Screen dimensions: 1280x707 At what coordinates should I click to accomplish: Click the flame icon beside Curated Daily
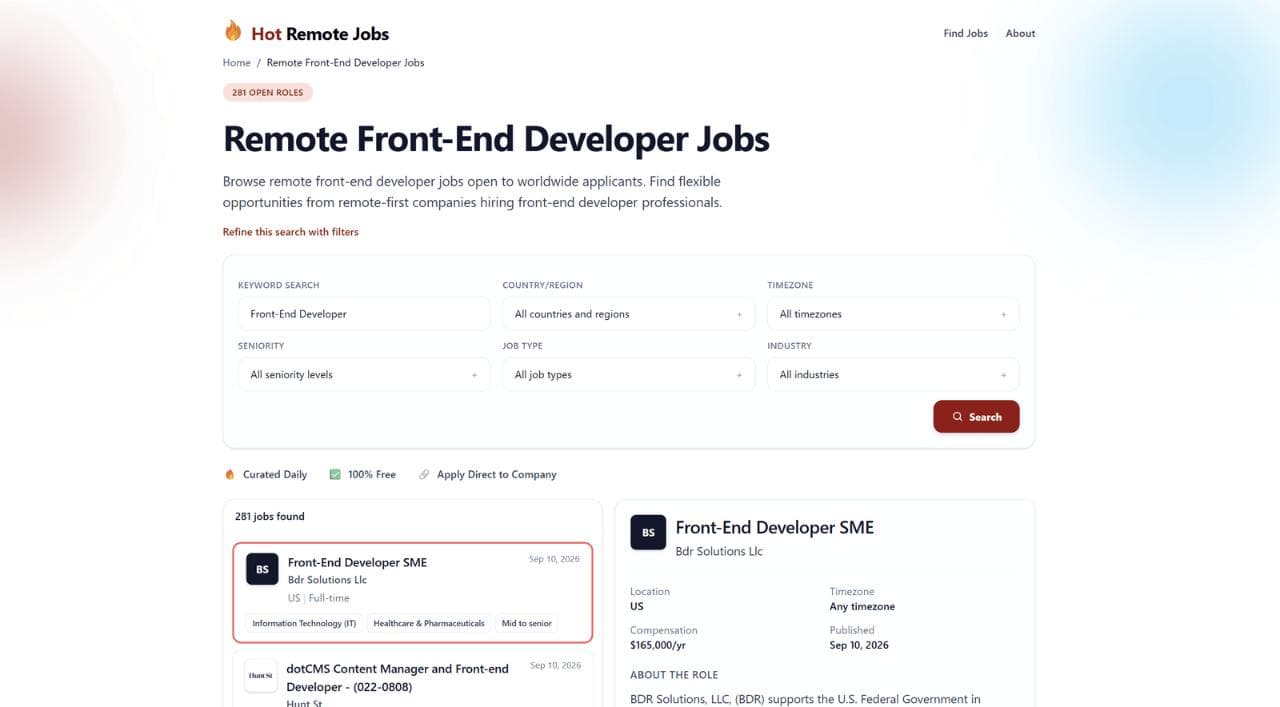pyautogui.click(x=230, y=474)
